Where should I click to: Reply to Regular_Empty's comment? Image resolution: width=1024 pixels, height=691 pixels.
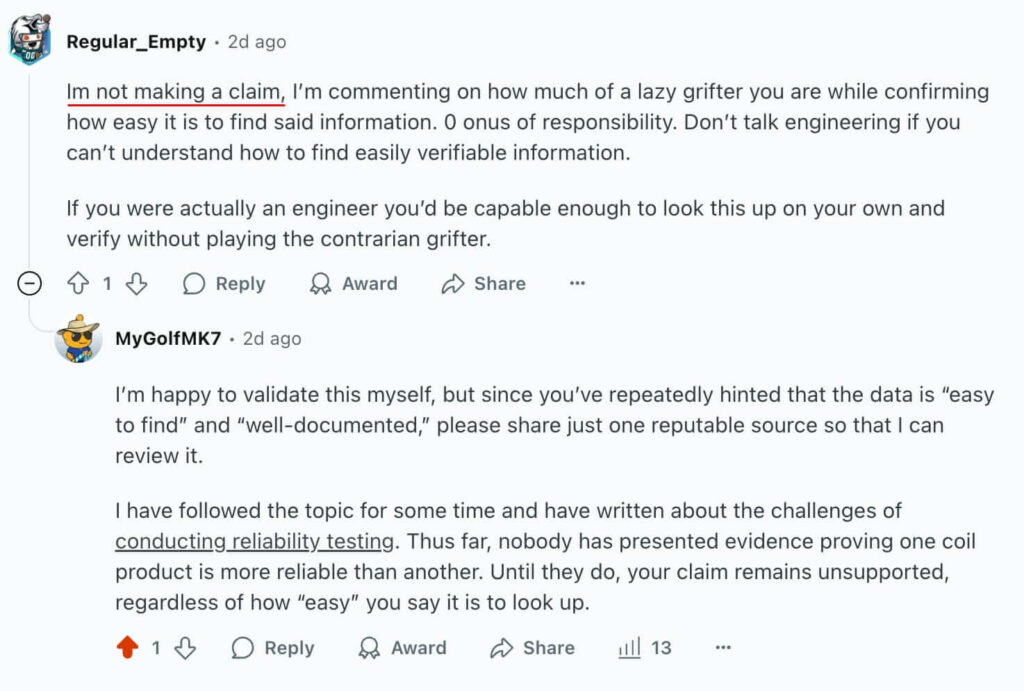click(224, 283)
